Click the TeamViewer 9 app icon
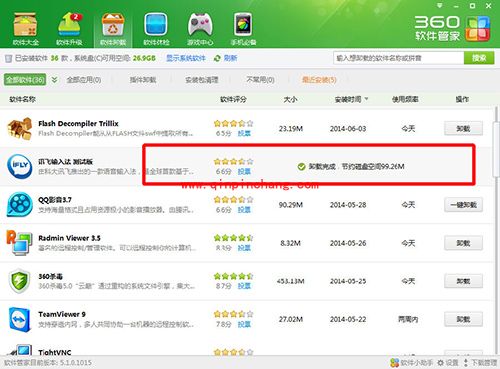The height and width of the screenshot is (369, 500). pyautogui.click(x=20, y=319)
